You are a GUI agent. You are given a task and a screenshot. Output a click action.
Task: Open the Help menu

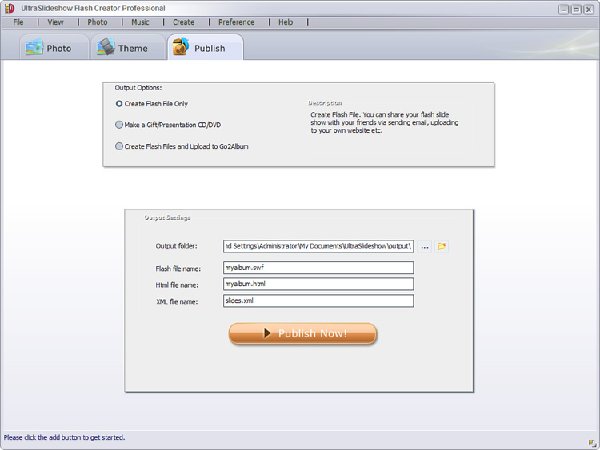pos(286,23)
